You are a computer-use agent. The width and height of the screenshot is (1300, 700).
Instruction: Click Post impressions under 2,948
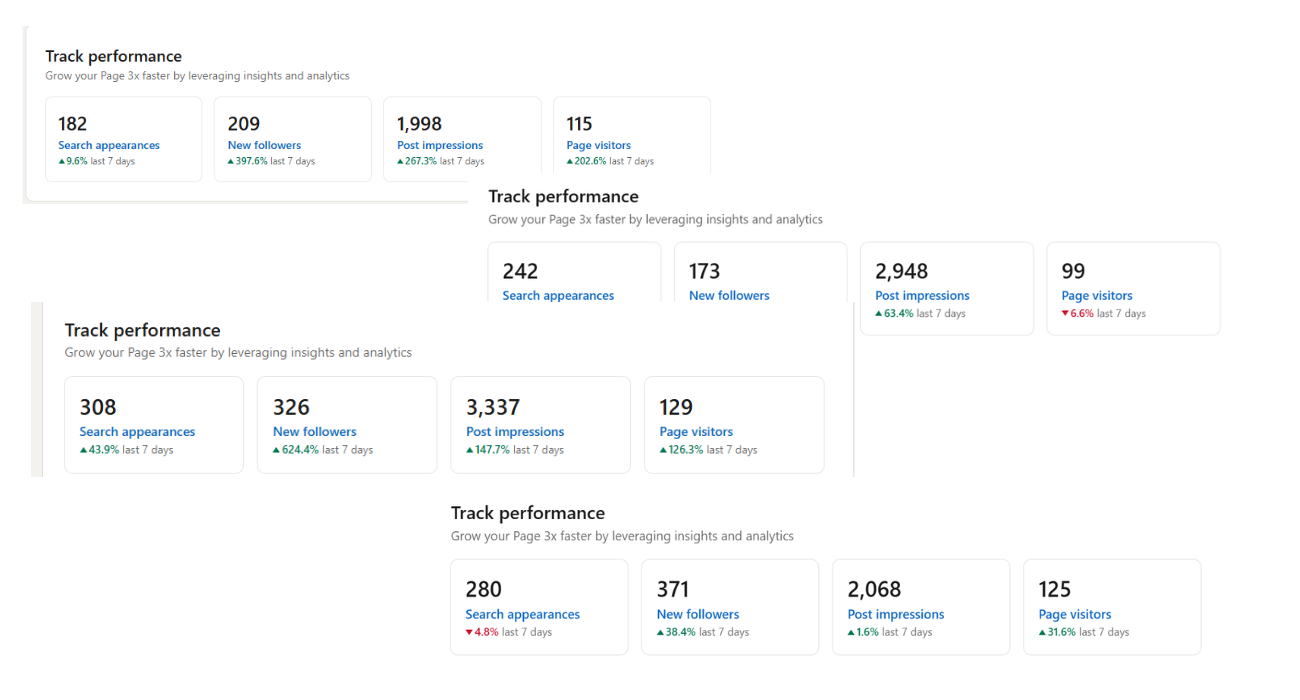[922, 295]
